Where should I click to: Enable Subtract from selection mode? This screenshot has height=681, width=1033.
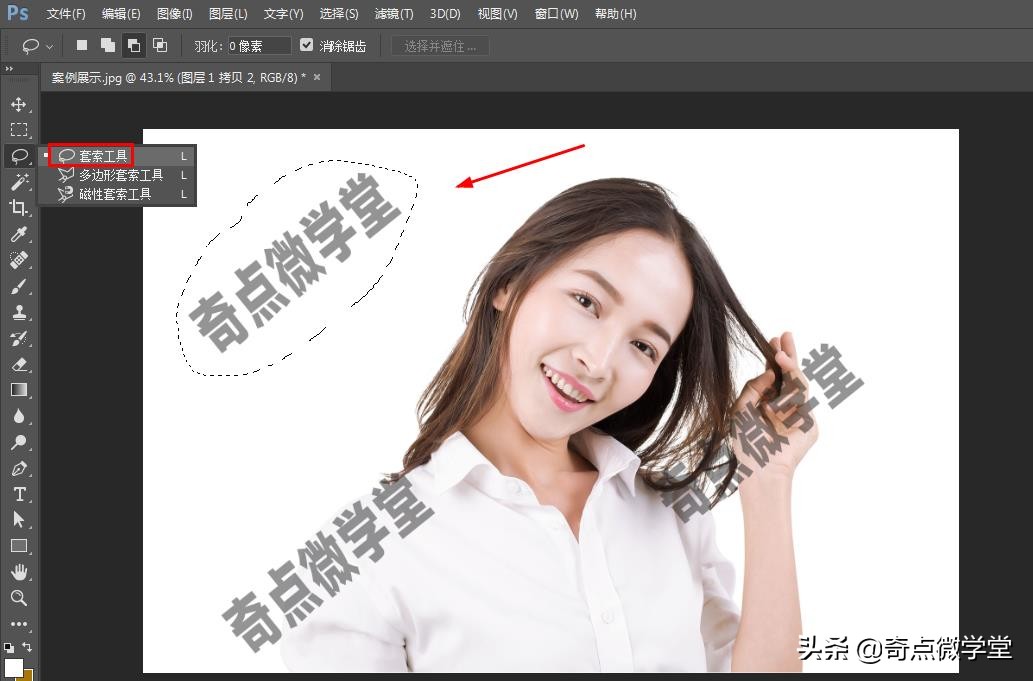(135, 44)
